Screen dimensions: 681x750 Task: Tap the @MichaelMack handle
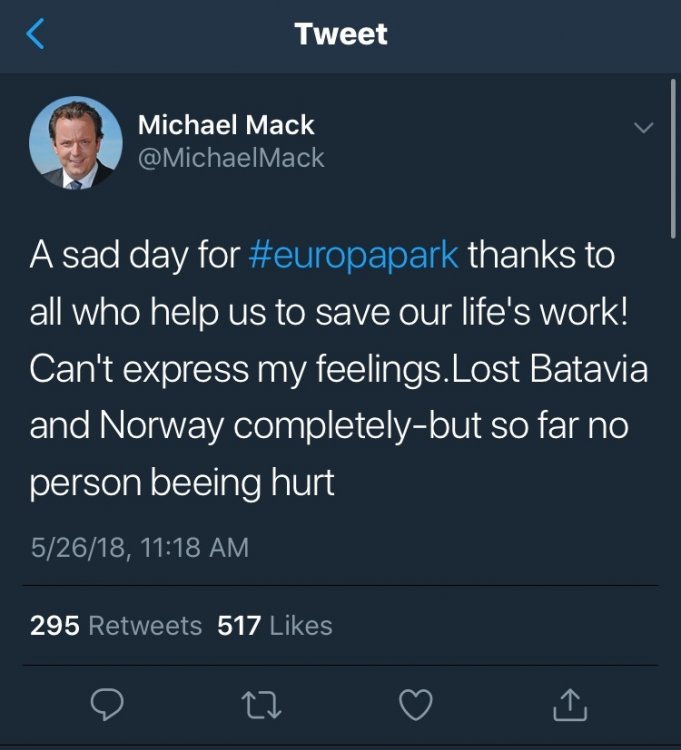tap(231, 159)
